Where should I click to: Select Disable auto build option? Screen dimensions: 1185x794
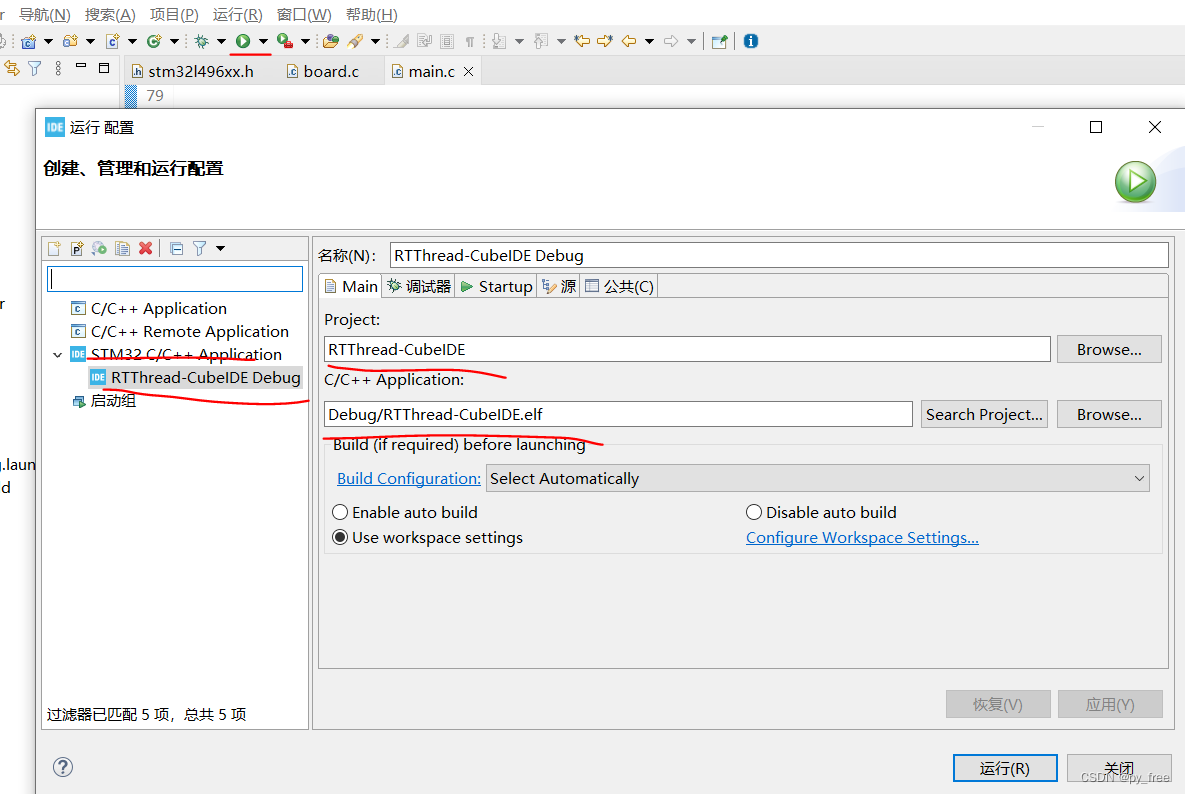(x=754, y=512)
